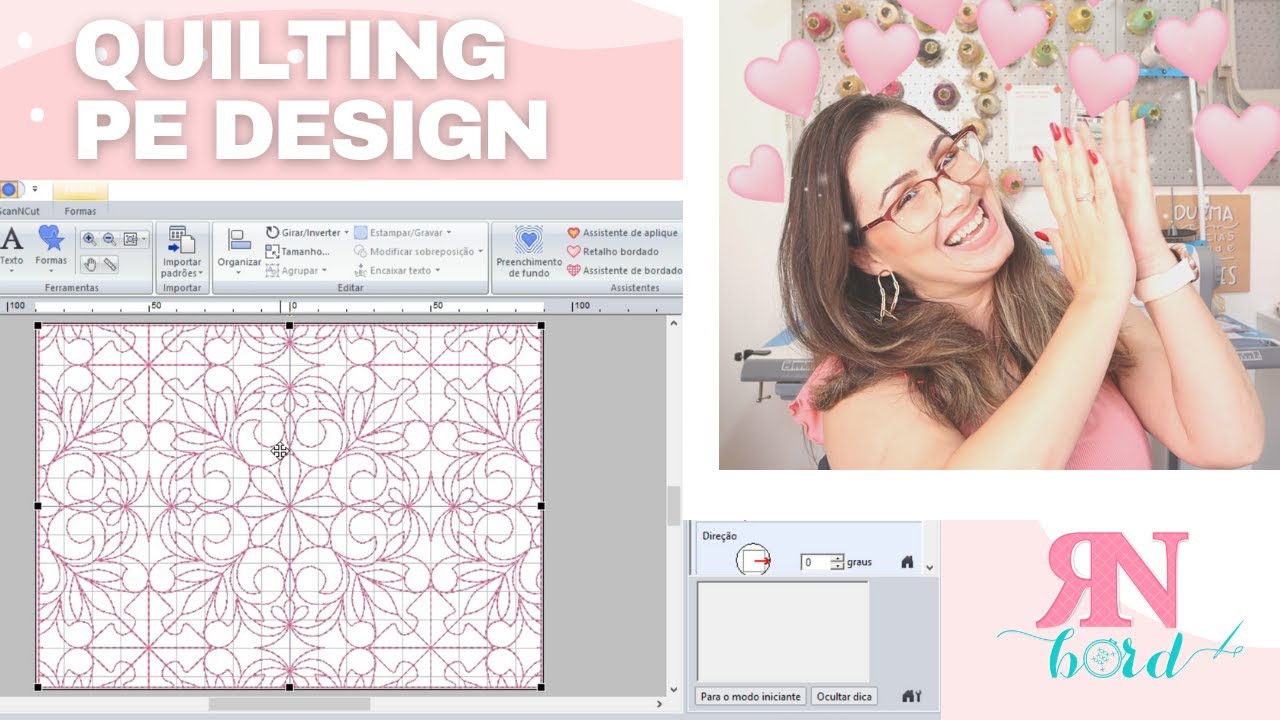Click the canvas scrollbar up arrow

click(x=674, y=322)
